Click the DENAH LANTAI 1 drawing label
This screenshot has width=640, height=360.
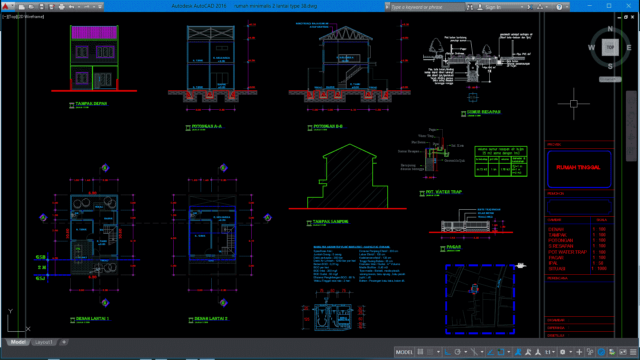click(93, 318)
